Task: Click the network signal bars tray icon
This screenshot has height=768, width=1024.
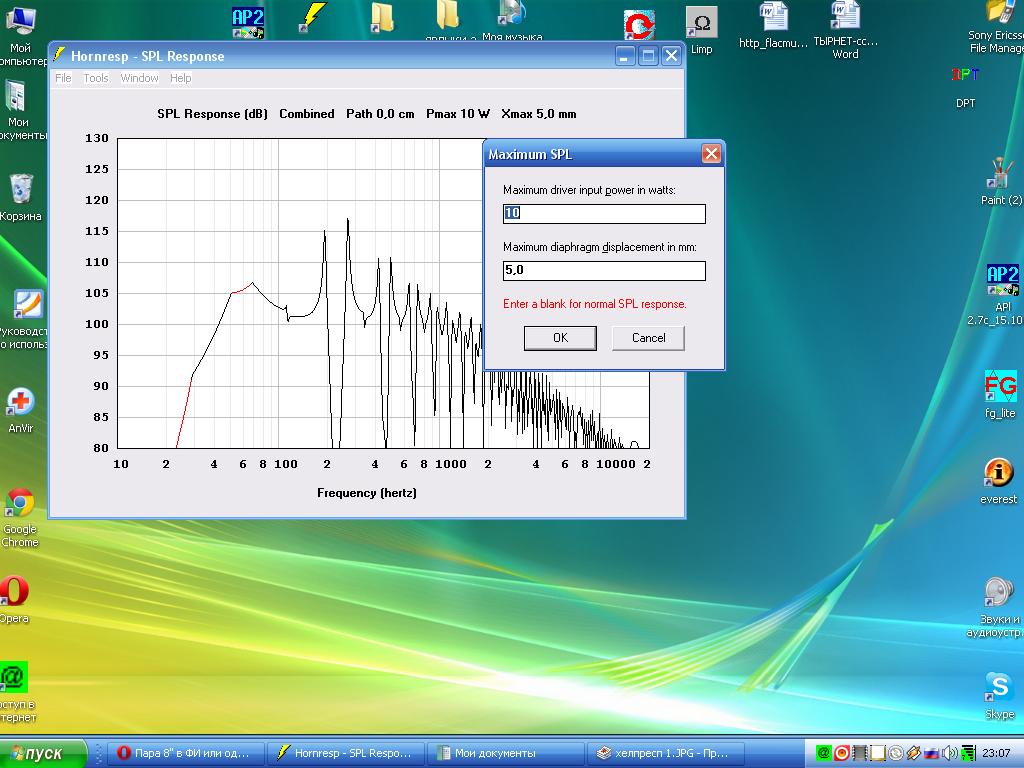Action: (x=968, y=753)
